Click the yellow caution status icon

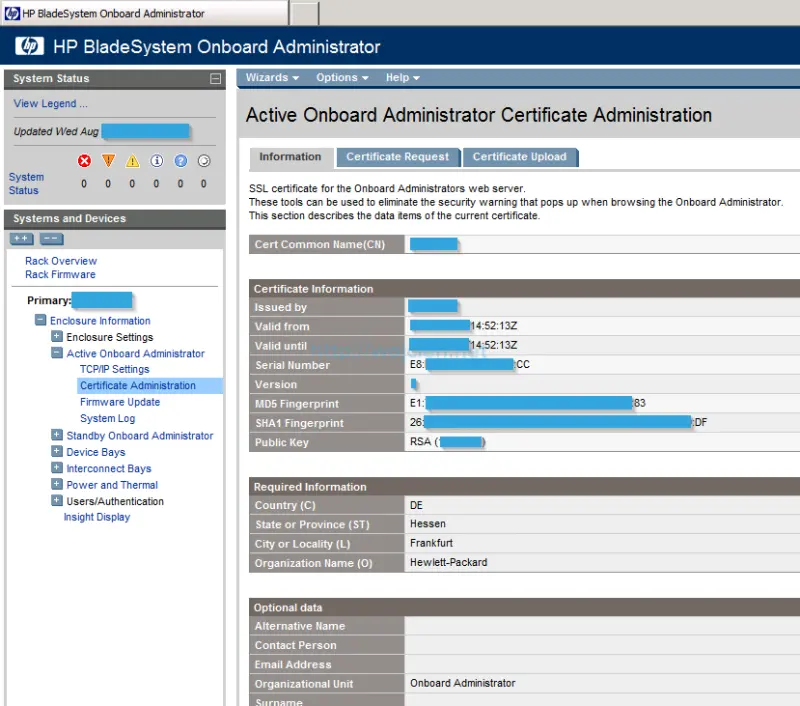point(133,160)
